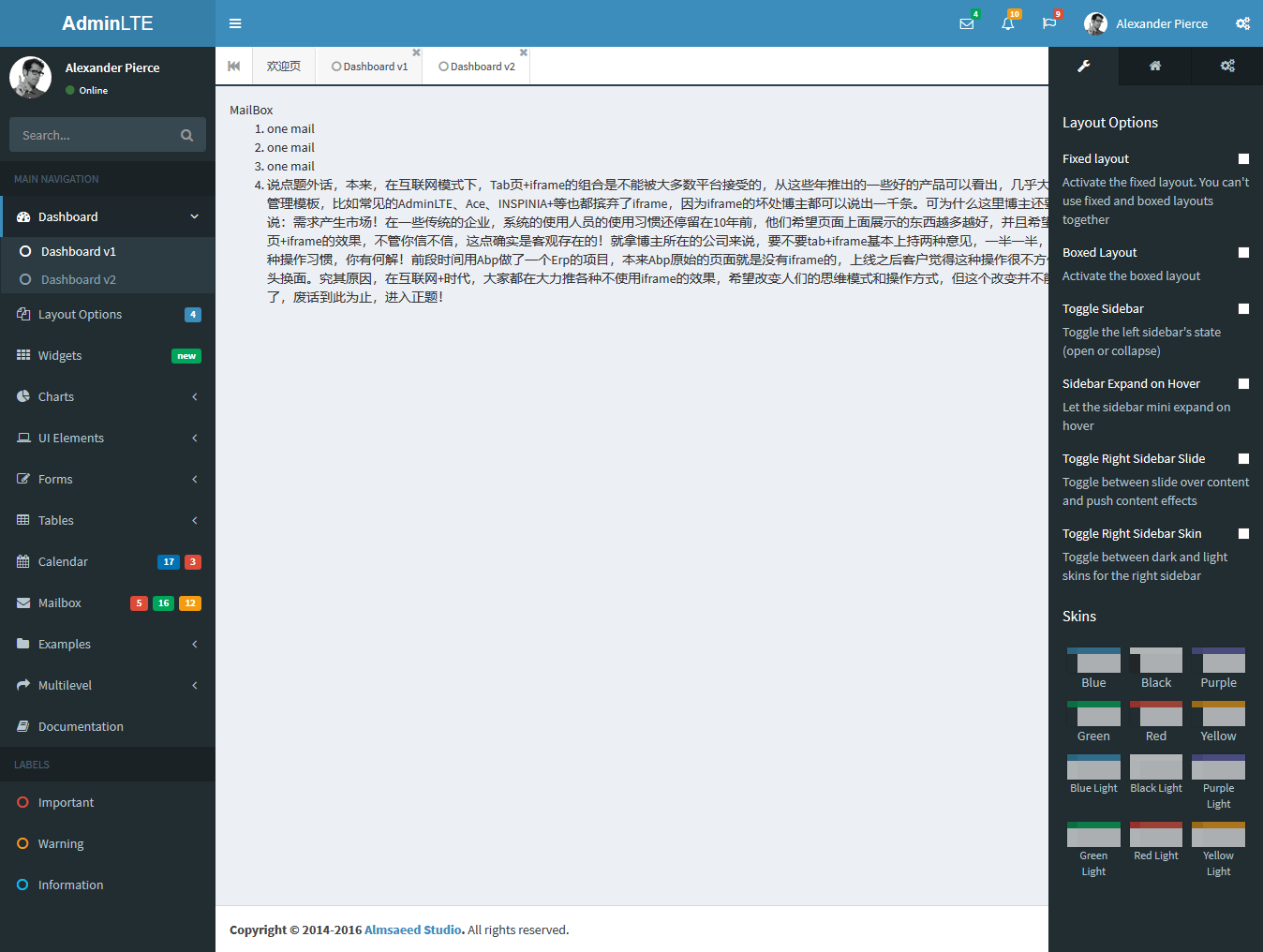Open the messages envelope icon in navbar
This screenshot has height=952, width=1263.
pyautogui.click(x=967, y=23)
